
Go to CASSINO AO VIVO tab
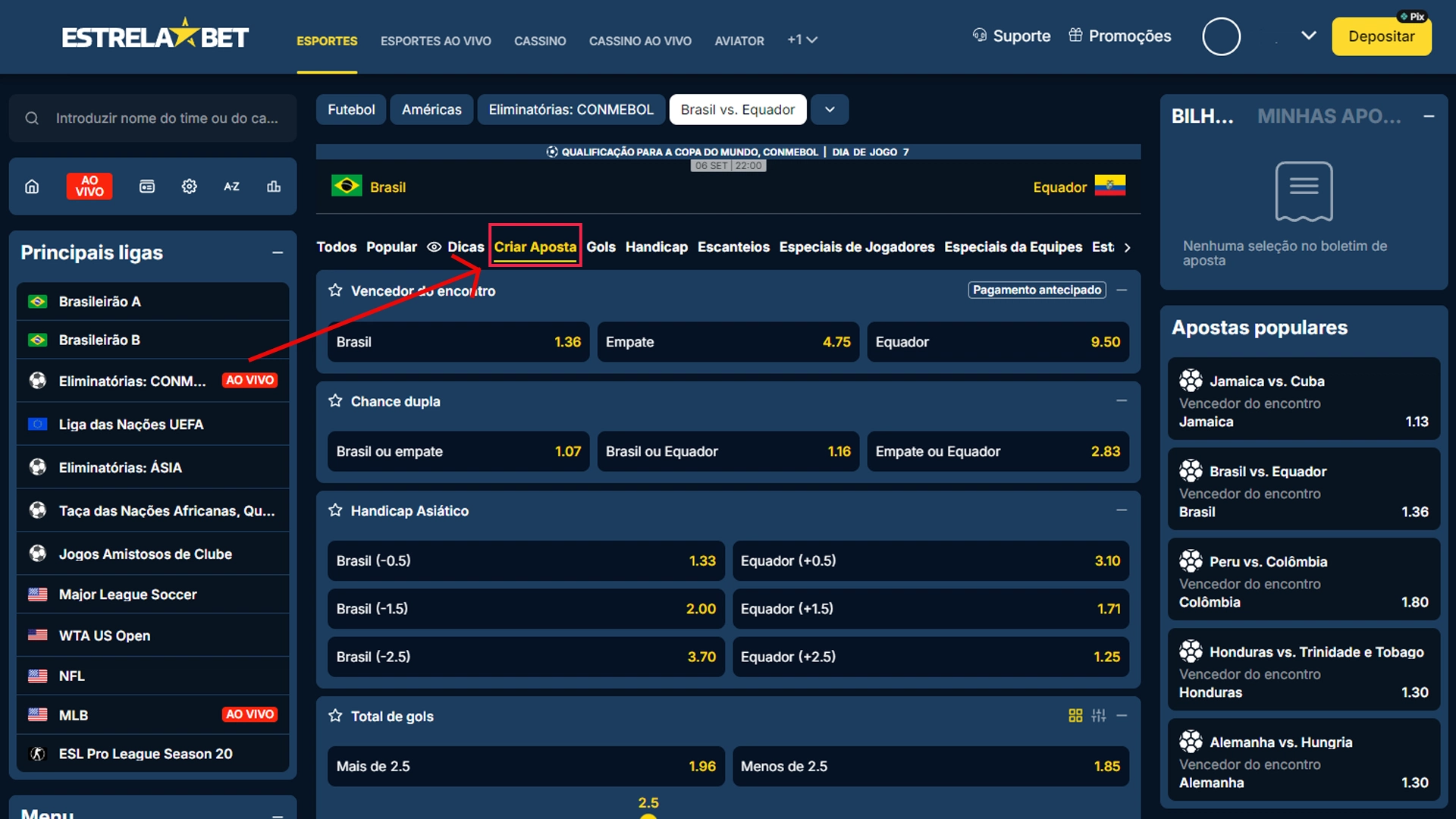pos(640,41)
